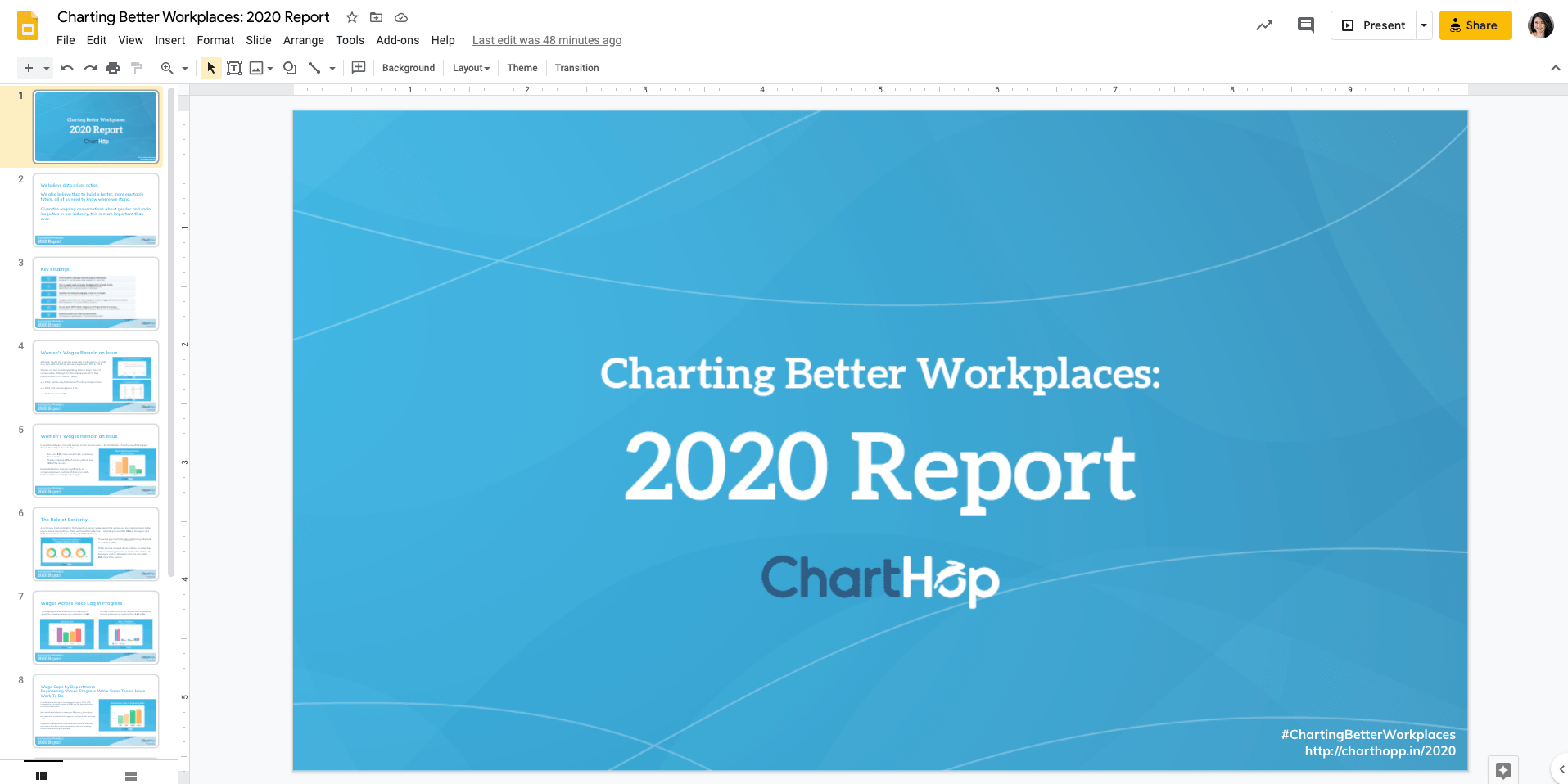Screen dimensions: 1568x784
Task: Click the Paint format tool
Action: [136, 68]
